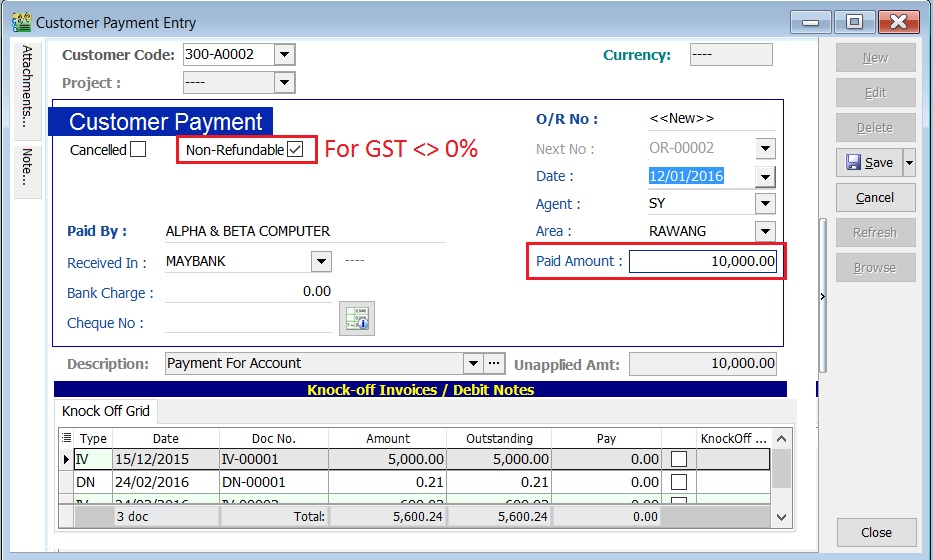
Task: Click the splitter arrow beside the form
Action: [x=822, y=296]
